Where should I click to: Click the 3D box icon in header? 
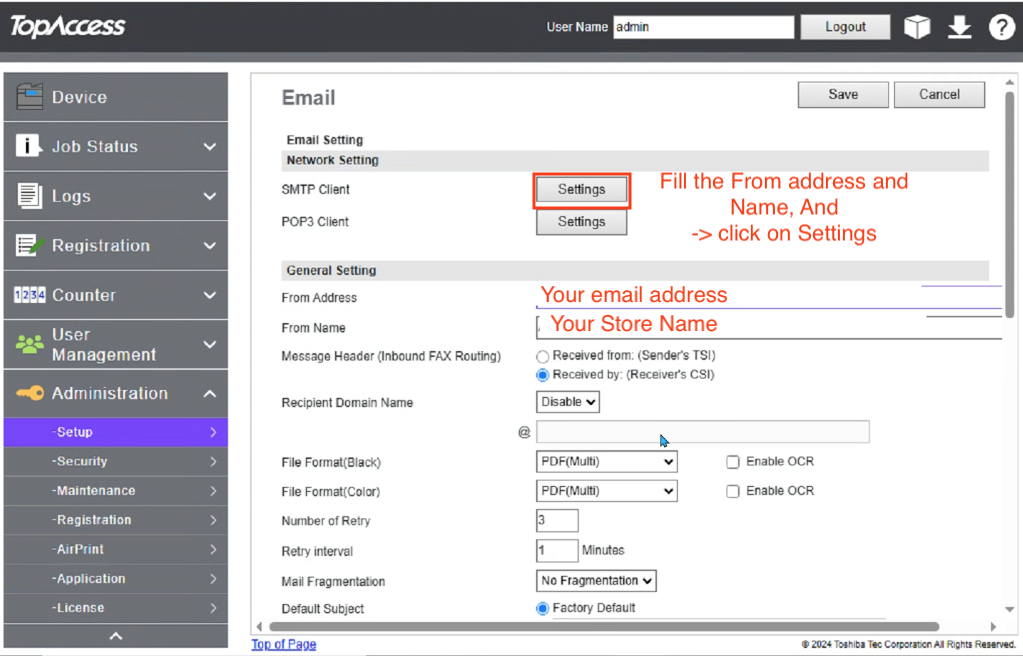click(916, 27)
